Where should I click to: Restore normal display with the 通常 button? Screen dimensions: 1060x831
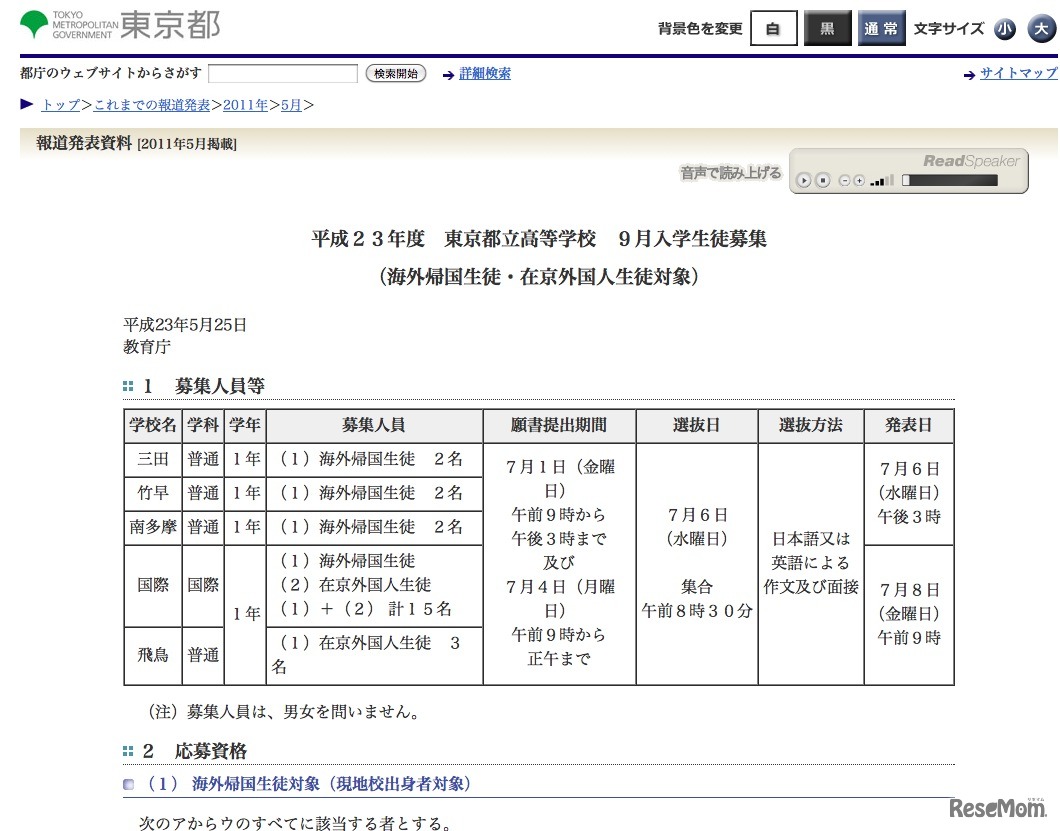[881, 29]
